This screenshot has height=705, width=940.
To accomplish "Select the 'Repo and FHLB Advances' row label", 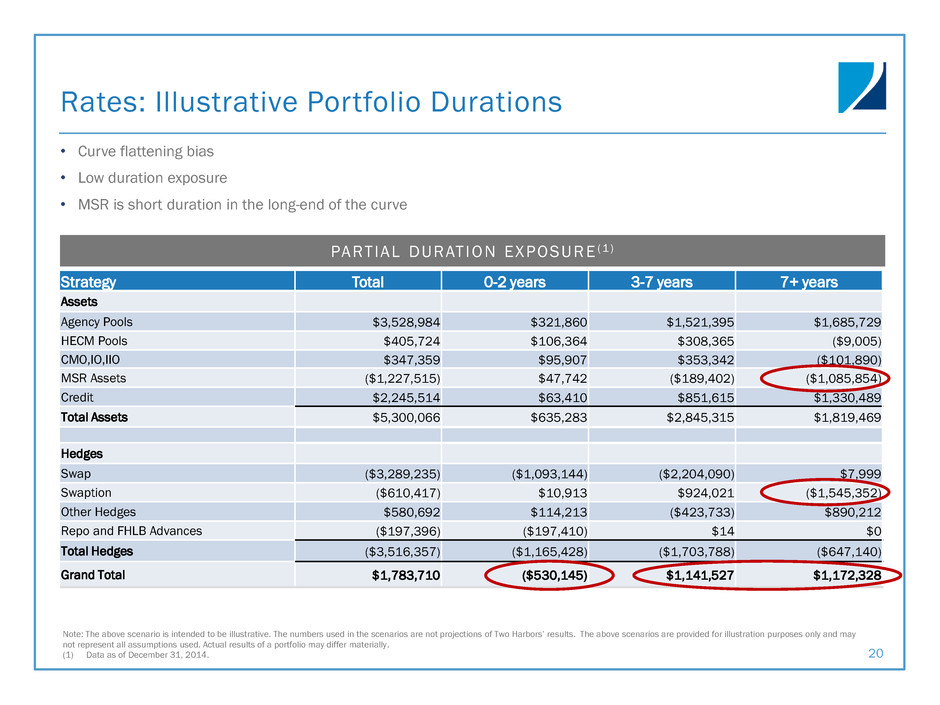I will pyautogui.click(x=132, y=531).
